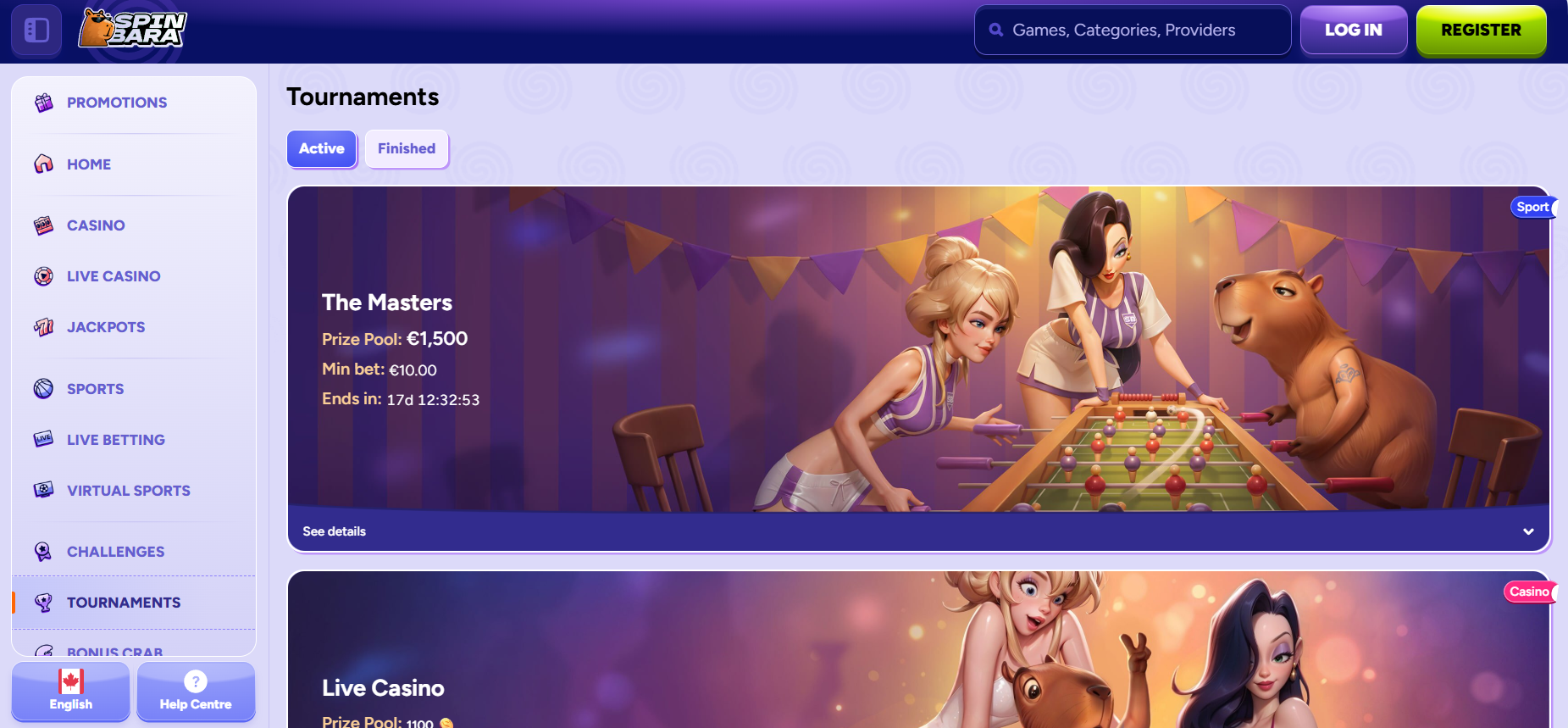Go to Home via house icon
1568x728 pixels.
[44, 164]
